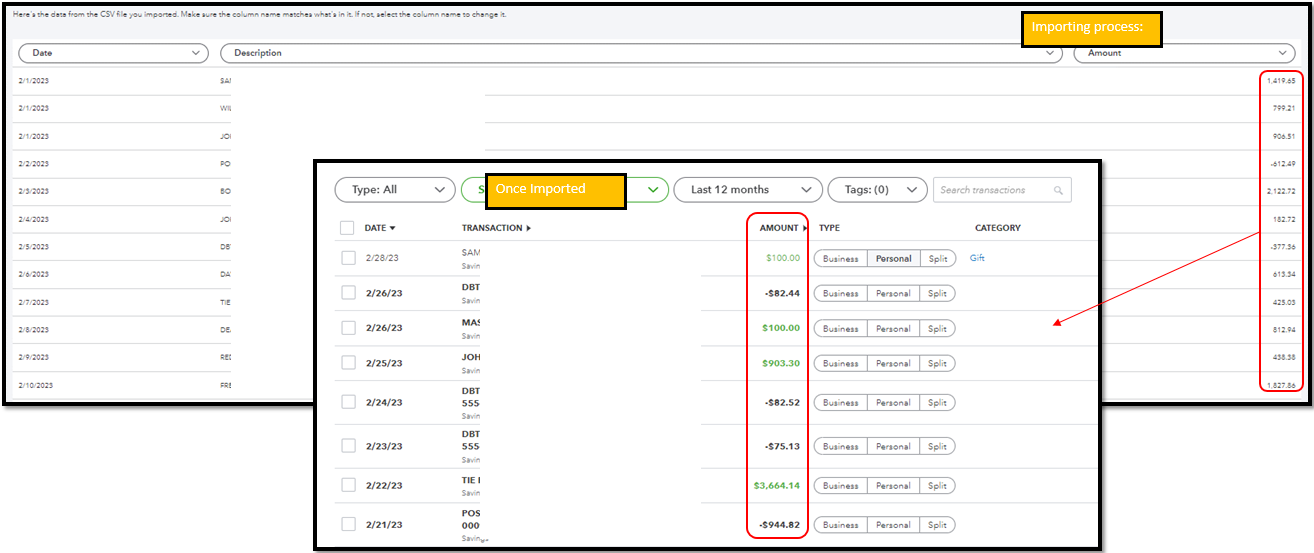Viewport: 1314px width, 553px height.
Task: Check the 2/28/23 transaction checkbox
Action: 348,258
